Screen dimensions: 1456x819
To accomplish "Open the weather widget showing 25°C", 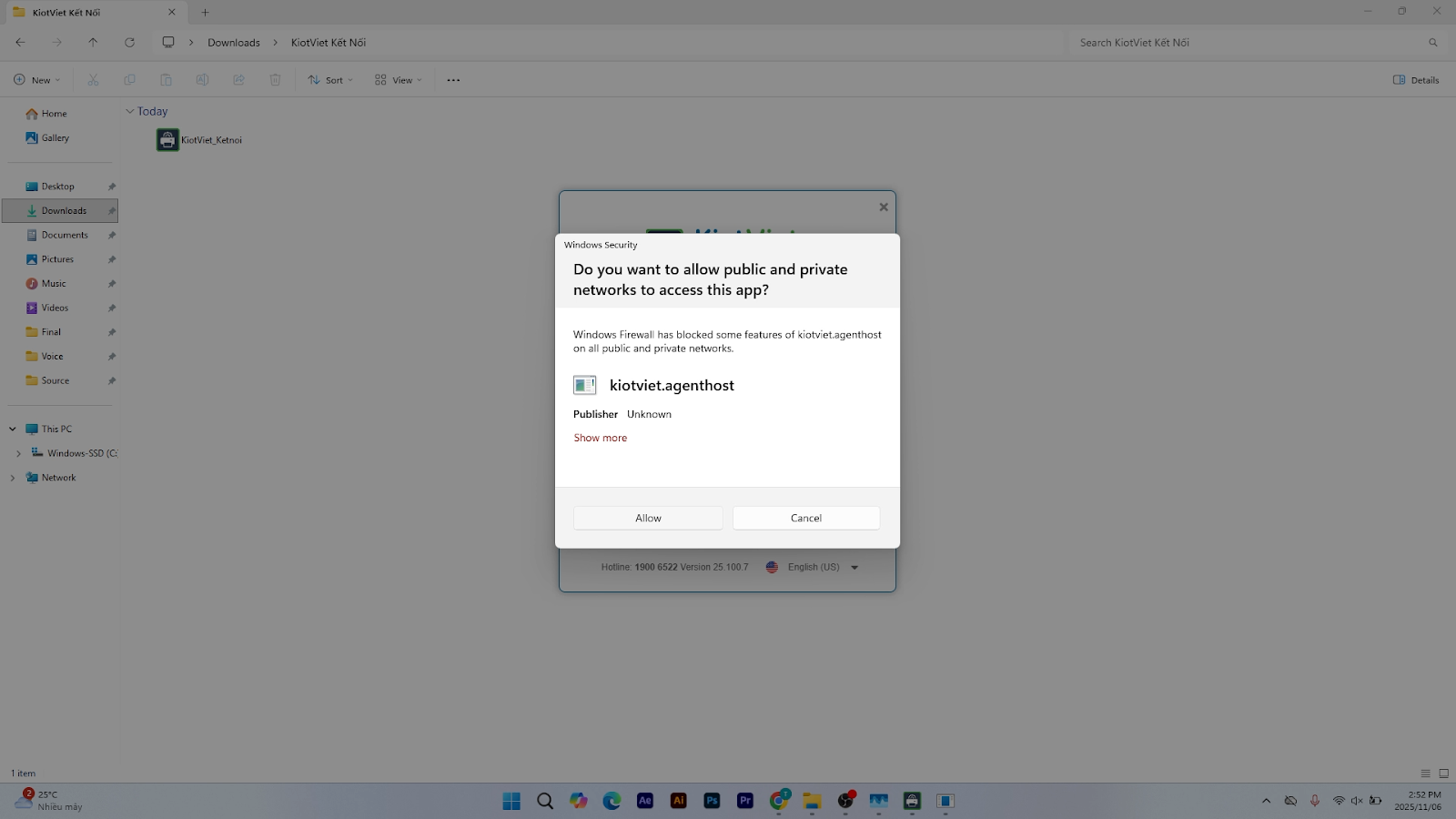I will [48, 801].
